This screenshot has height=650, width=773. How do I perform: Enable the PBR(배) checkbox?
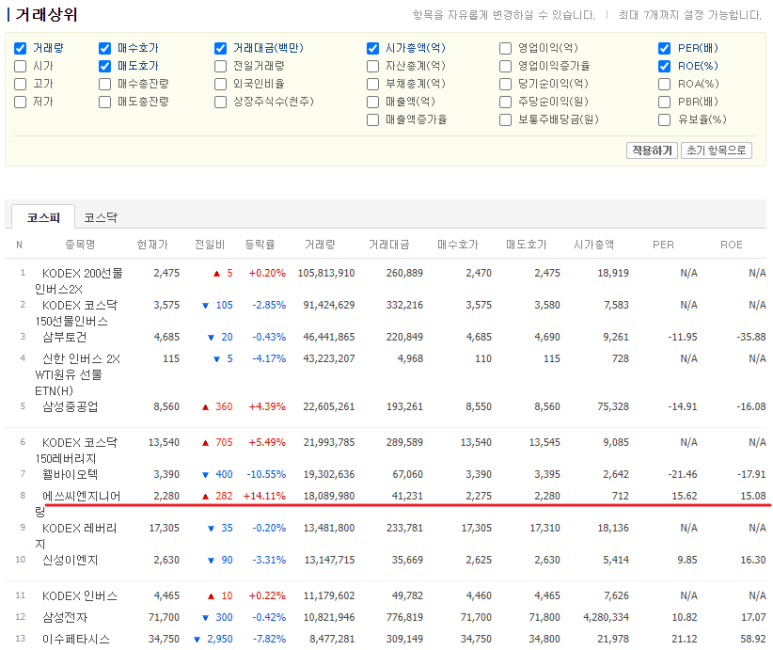665,102
